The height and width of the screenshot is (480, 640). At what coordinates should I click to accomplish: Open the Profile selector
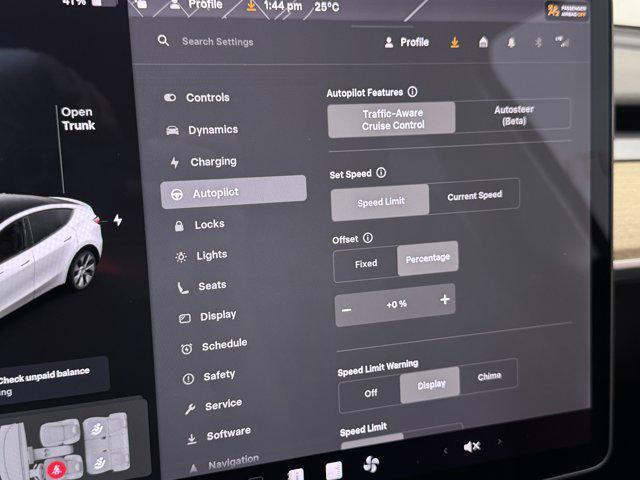(407, 42)
